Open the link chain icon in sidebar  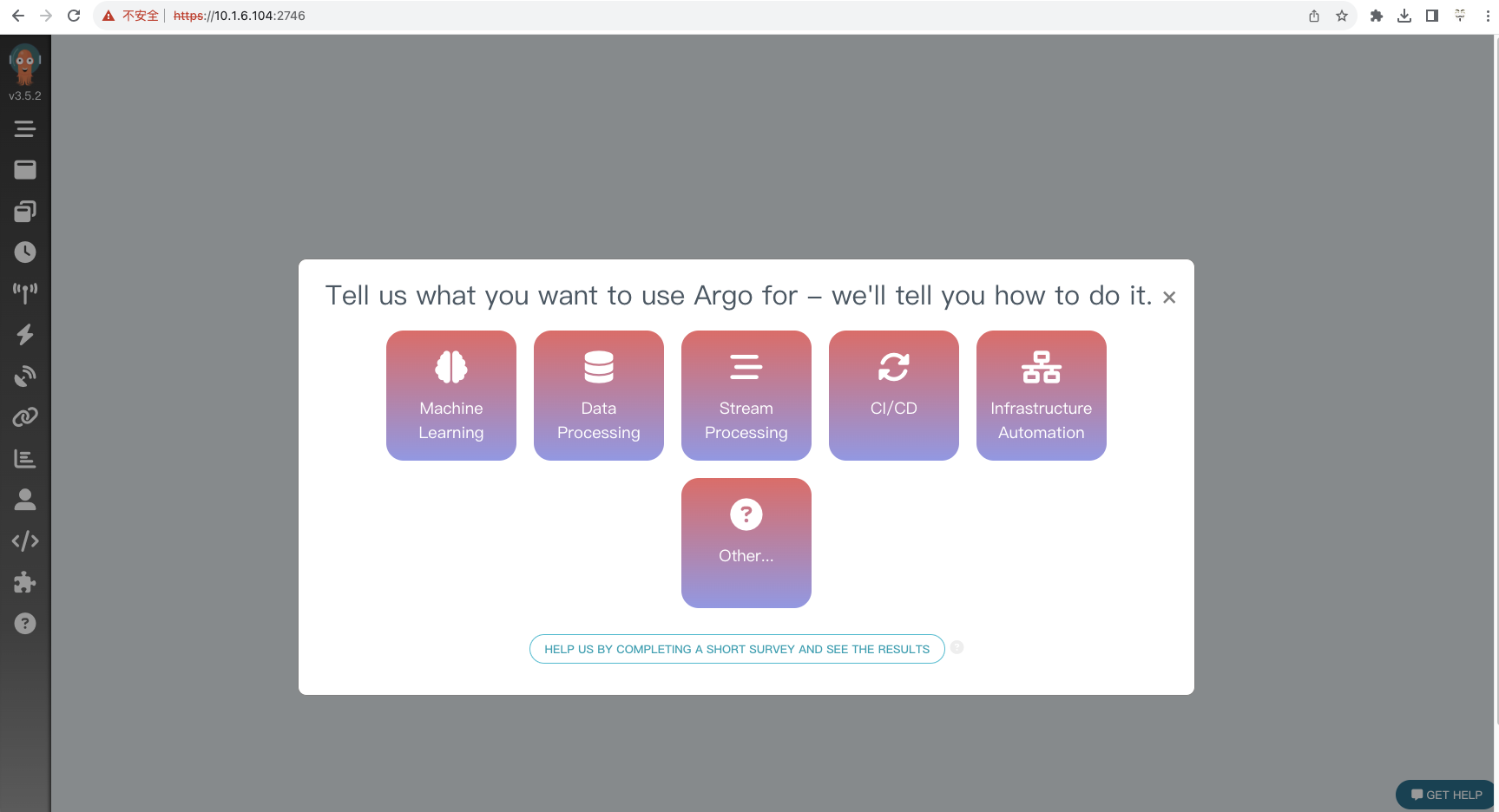coord(25,417)
